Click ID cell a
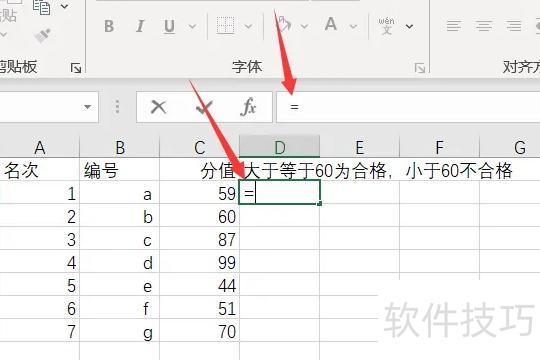The width and height of the screenshot is (540, 360). click(120, 193)
